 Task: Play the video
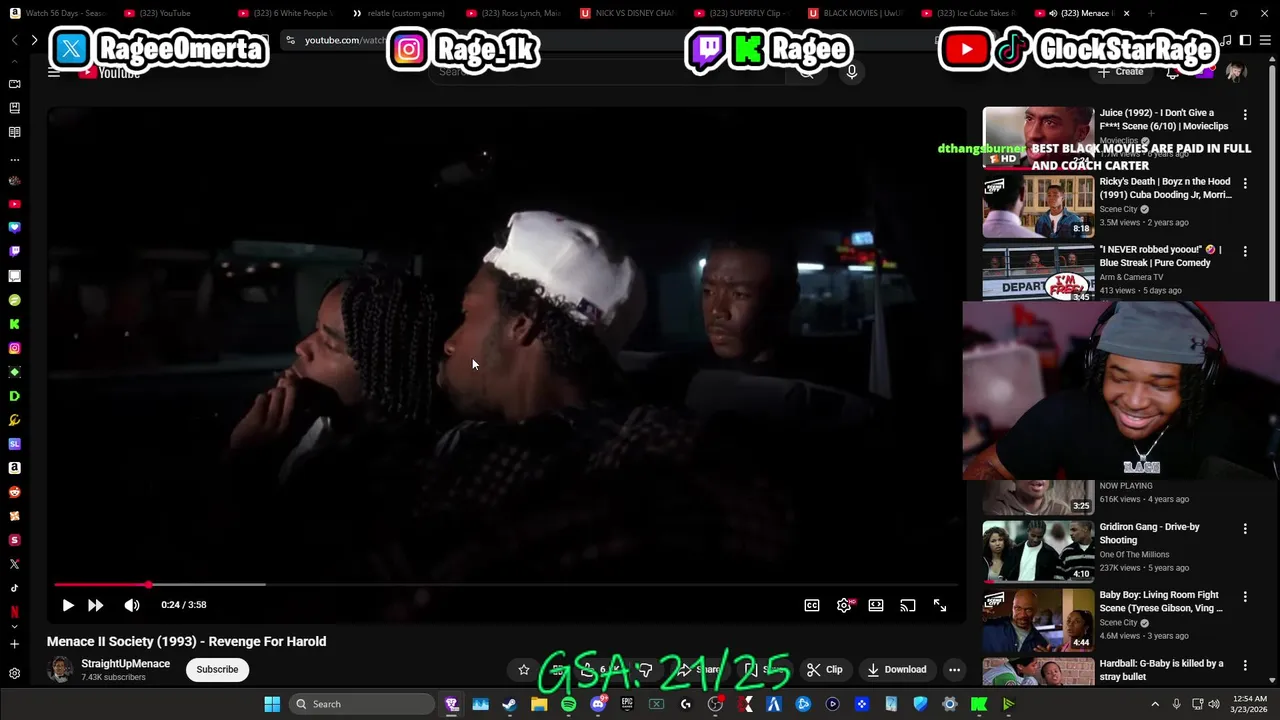tap(68, 605)
